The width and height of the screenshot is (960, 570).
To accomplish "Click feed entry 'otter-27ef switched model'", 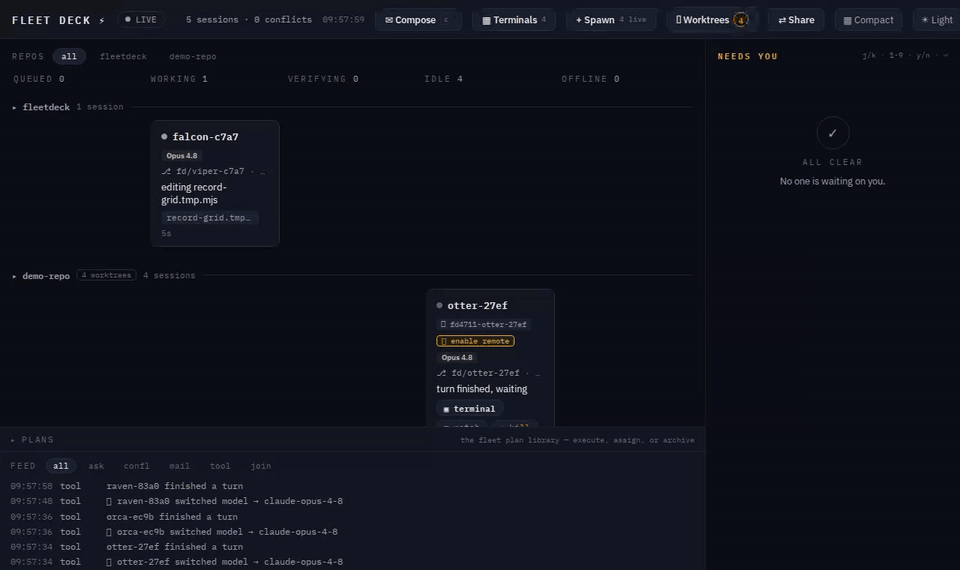I will point(225,562).
